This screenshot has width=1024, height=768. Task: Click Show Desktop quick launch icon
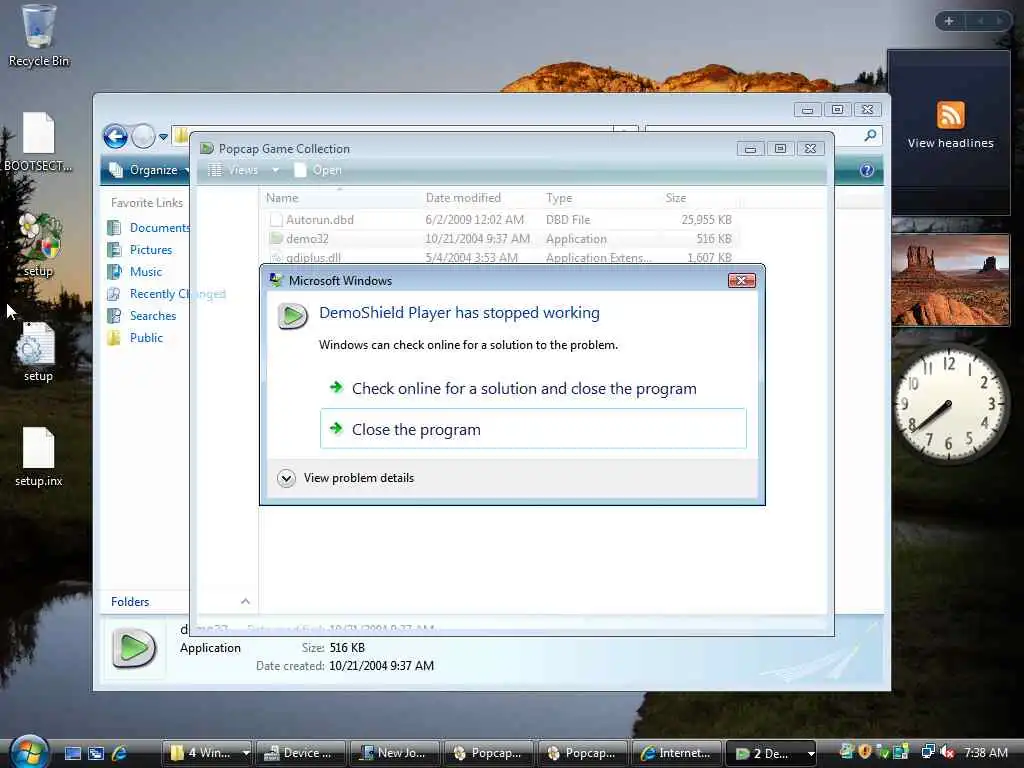[72, 754]
